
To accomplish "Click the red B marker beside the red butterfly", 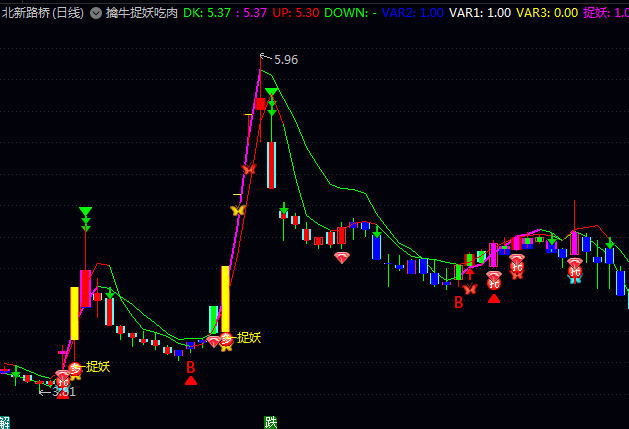I will click(x=459, y=302).
